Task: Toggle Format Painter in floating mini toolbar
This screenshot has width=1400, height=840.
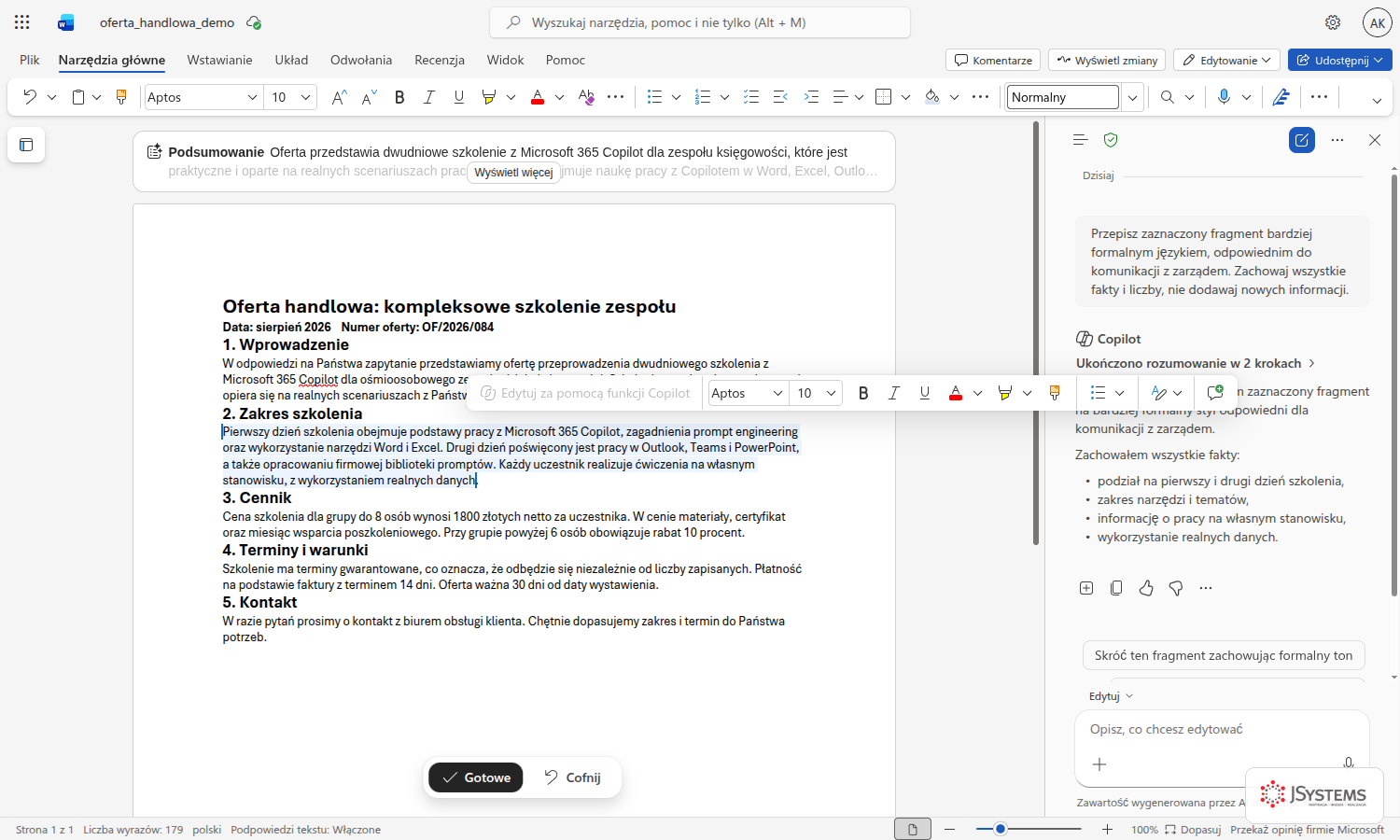Action: [1055, 393]
